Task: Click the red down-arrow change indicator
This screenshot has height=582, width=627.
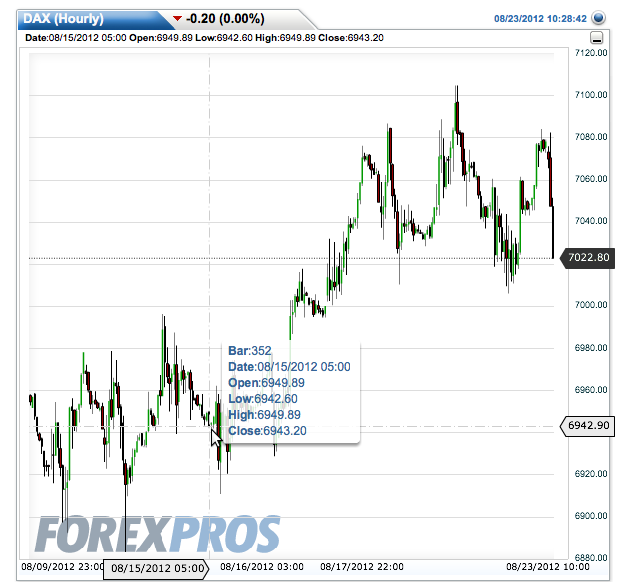Action: (x=177, y=18)
